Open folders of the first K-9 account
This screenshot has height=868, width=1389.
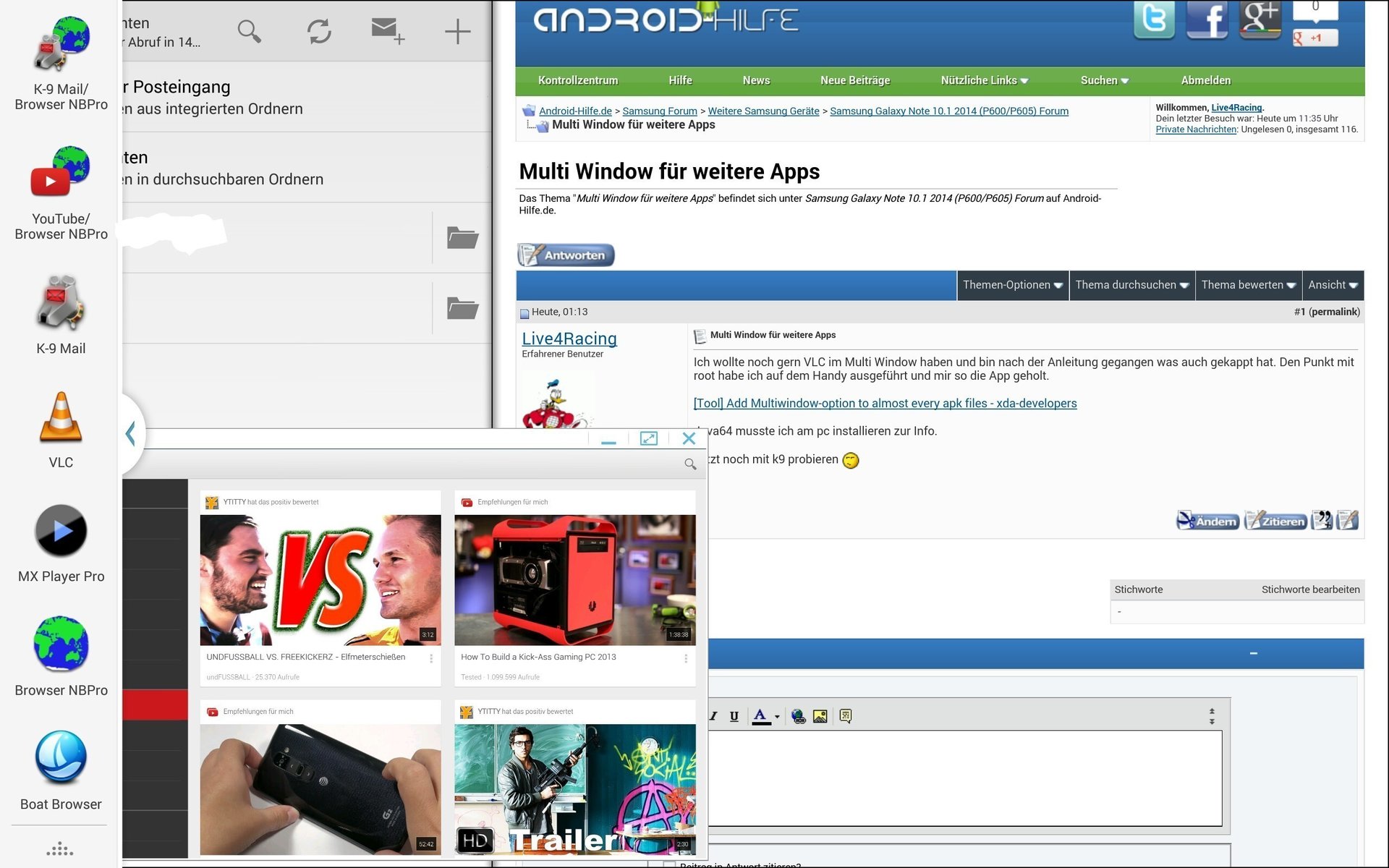click(462, 238)
